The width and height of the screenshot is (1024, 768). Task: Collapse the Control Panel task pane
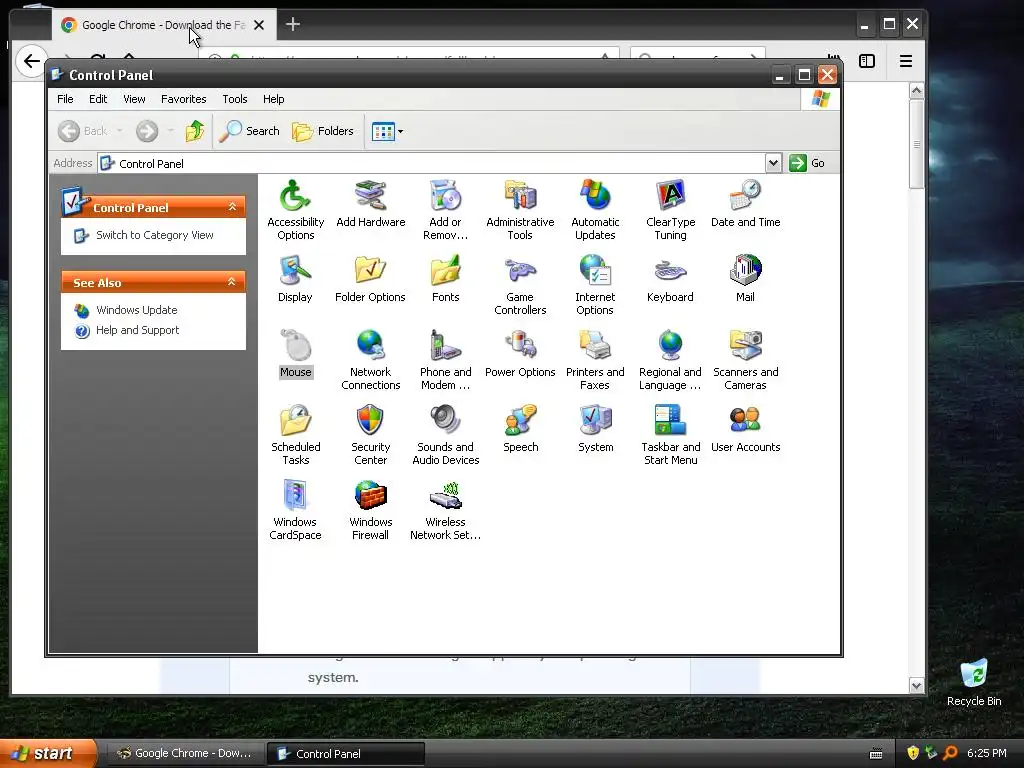pos(232,207)
